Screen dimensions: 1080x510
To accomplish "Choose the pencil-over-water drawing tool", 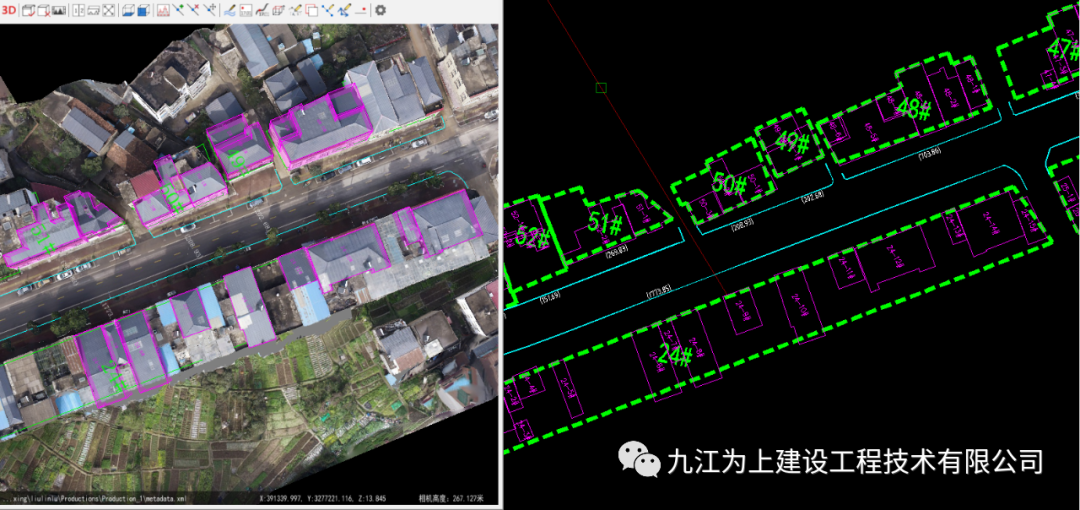I will (230, 10).
